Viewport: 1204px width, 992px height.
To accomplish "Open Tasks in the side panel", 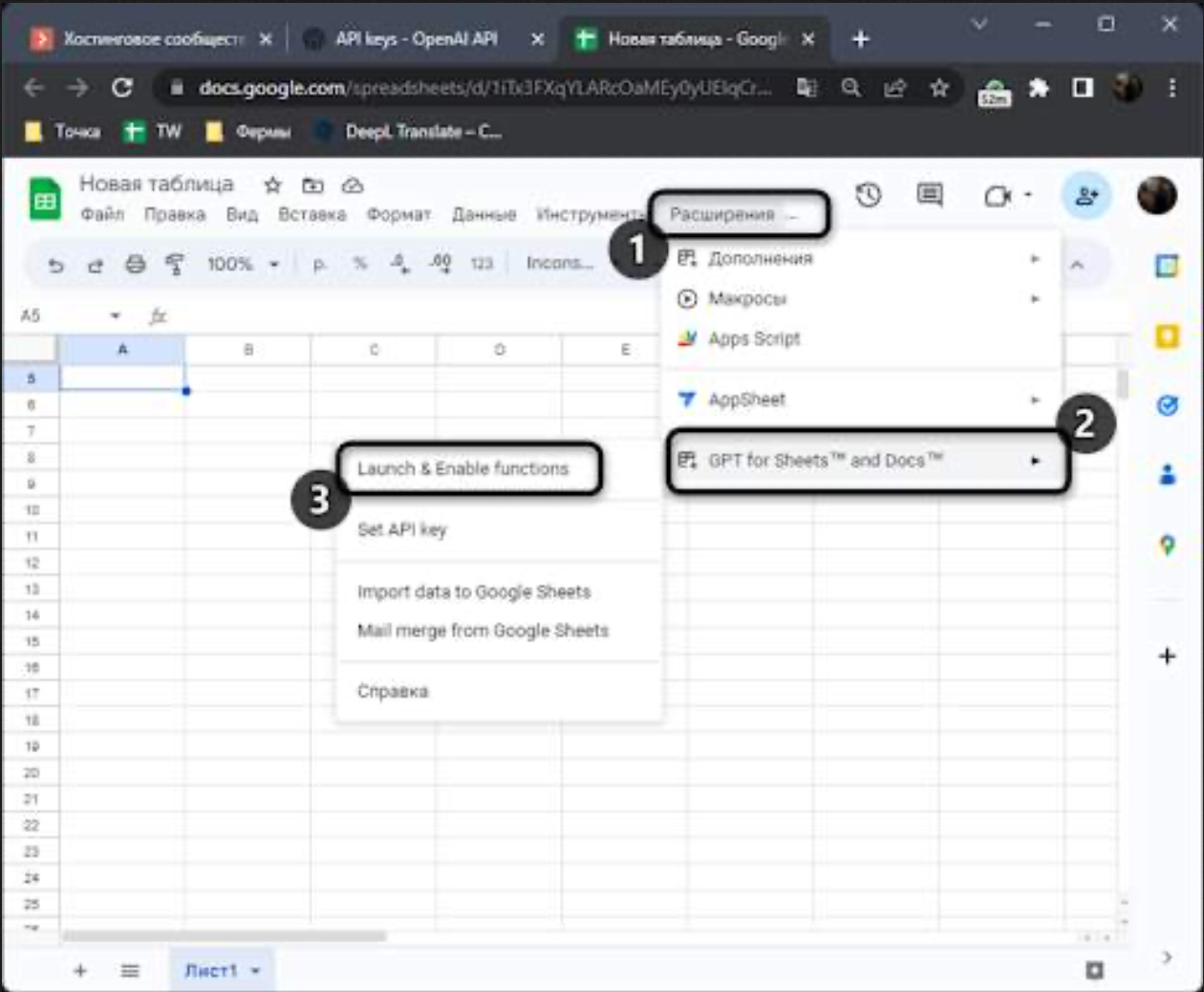I will [1166, 405].
